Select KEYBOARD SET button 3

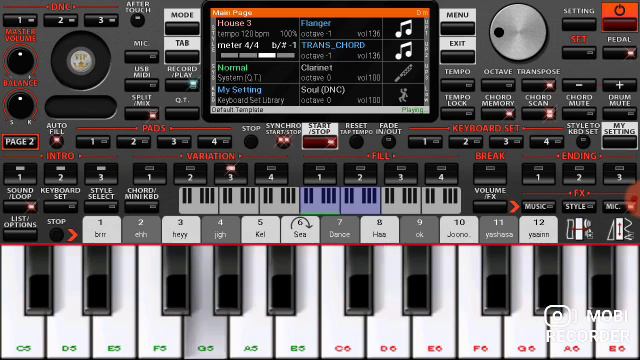click(506, 142)
